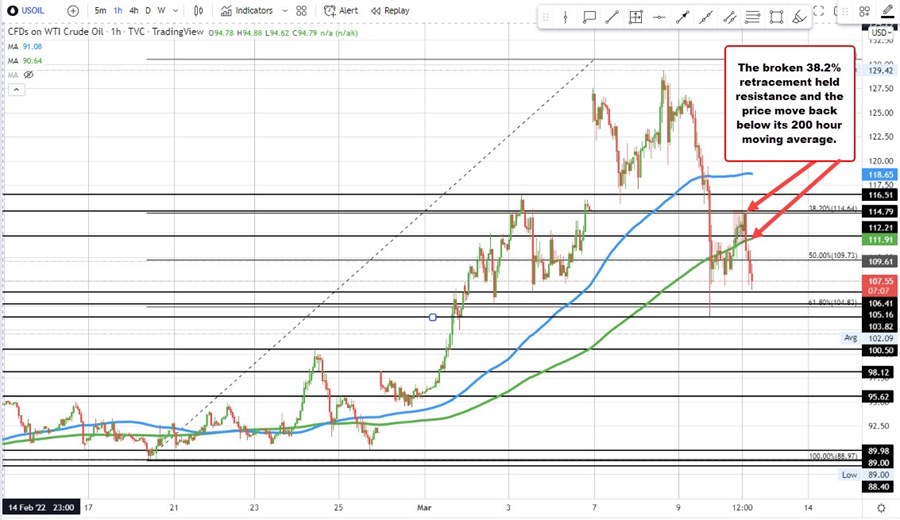Open the USD currency dropdown
The width and height of the screenshot is (900, 520).
[x=881, y=33]
